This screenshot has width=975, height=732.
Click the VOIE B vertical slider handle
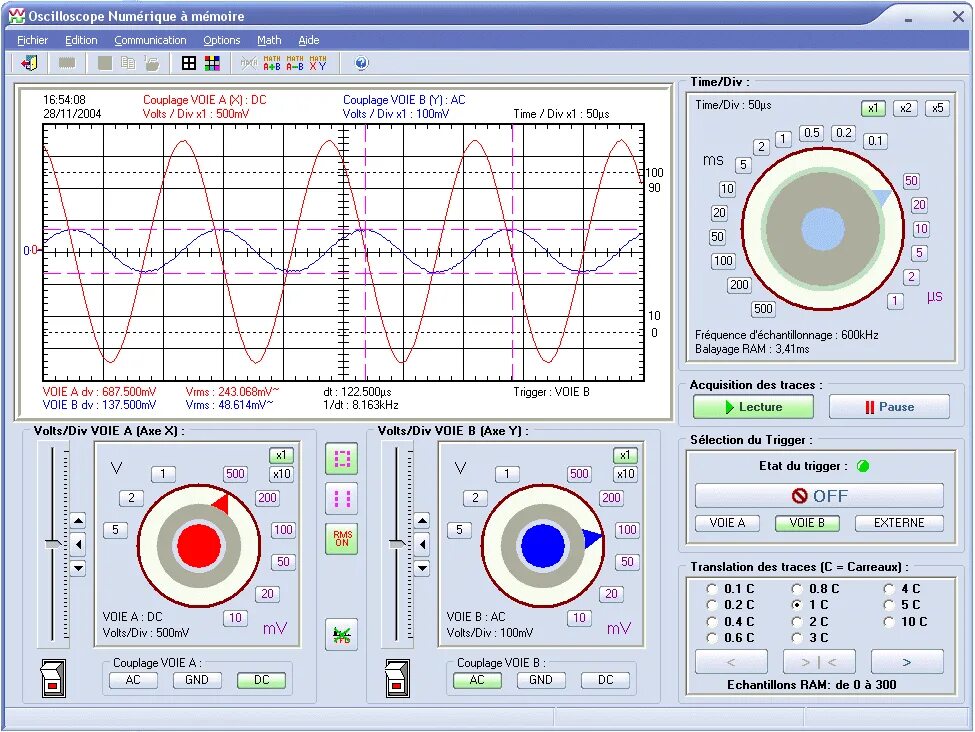398,544
